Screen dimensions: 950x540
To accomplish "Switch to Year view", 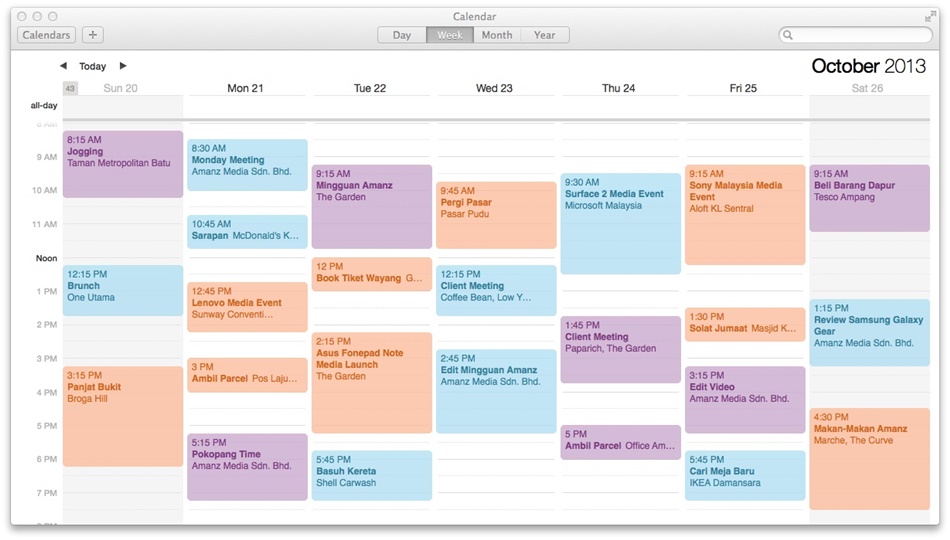I will pos(544,35).
